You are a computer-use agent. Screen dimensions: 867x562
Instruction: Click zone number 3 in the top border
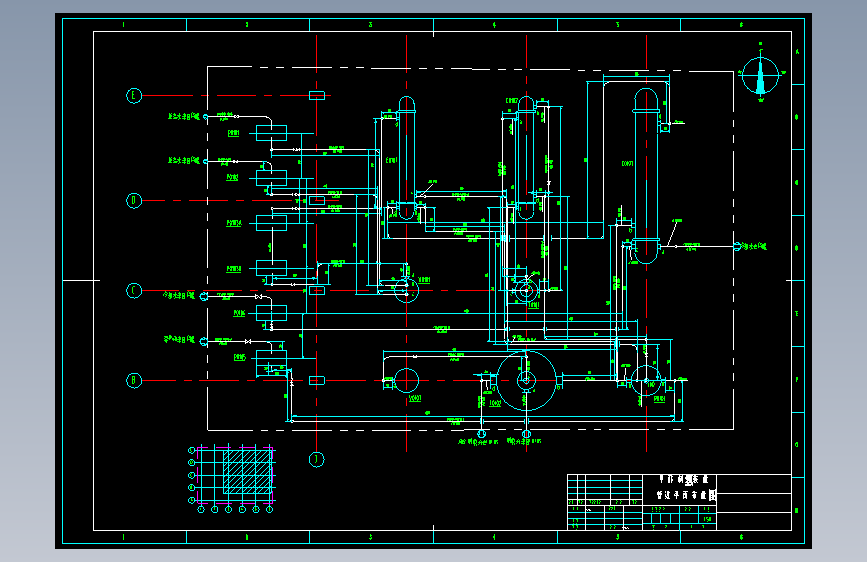(370, 25)
